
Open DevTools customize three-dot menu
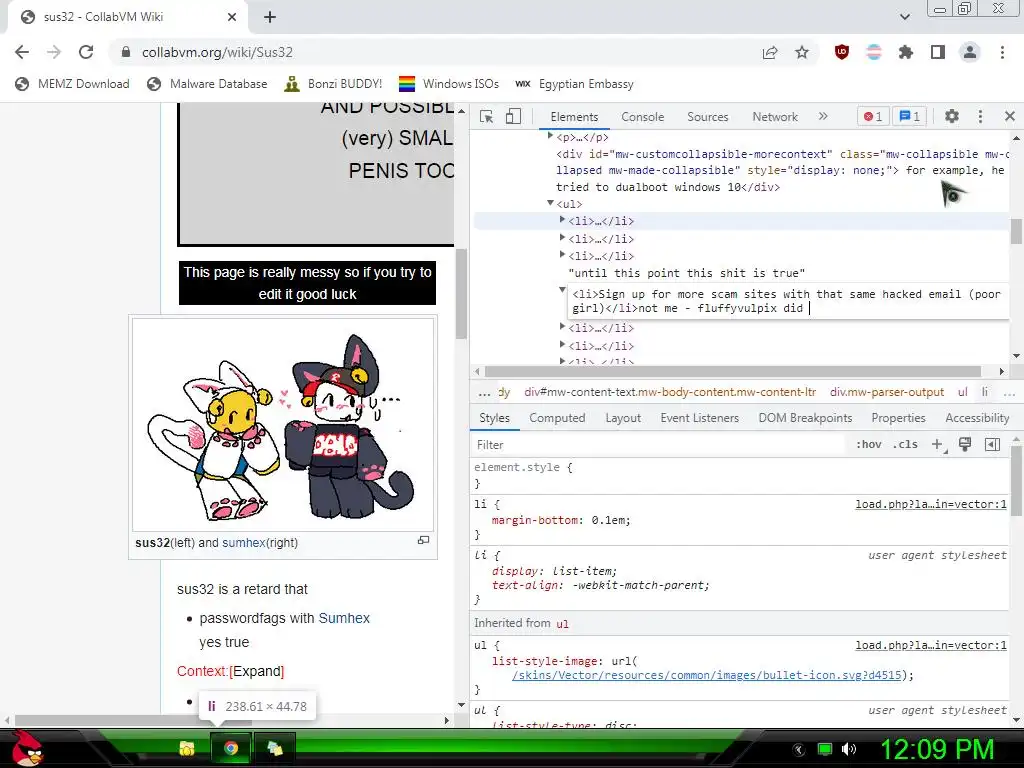(x=980, y=116)
